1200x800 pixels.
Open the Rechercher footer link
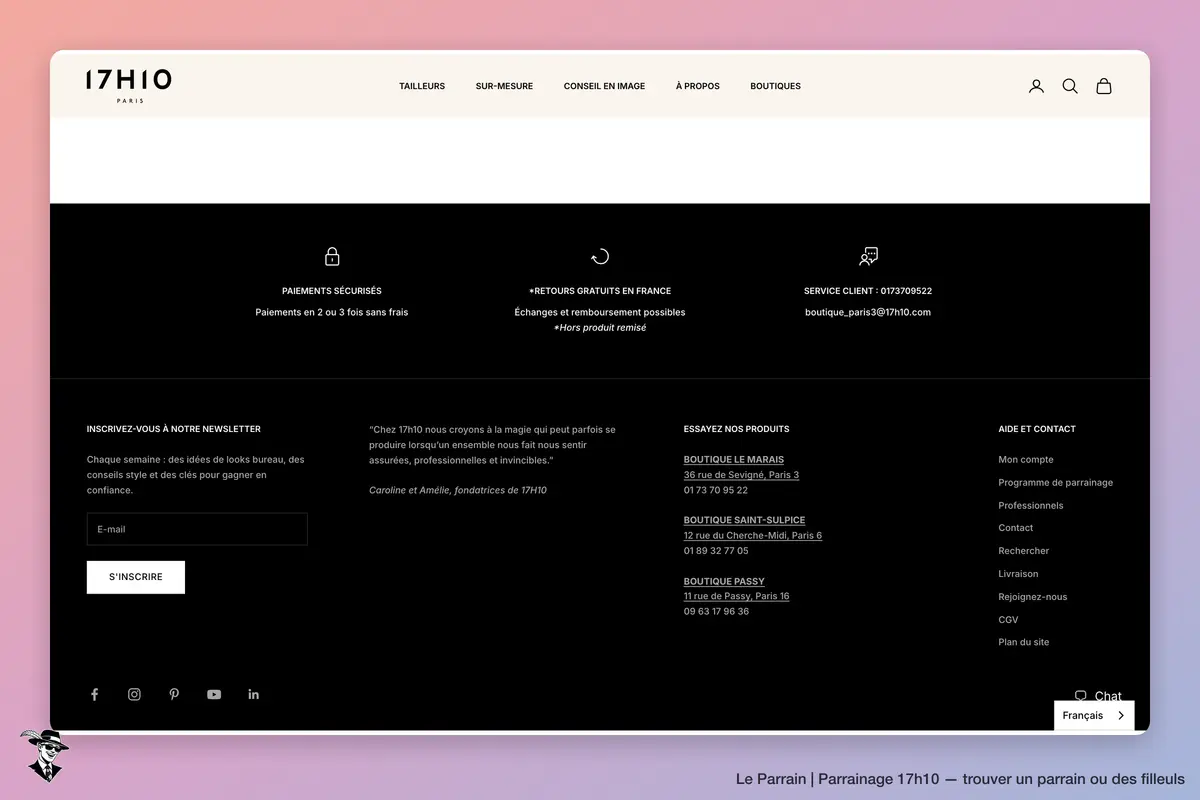click(1024, 551)
